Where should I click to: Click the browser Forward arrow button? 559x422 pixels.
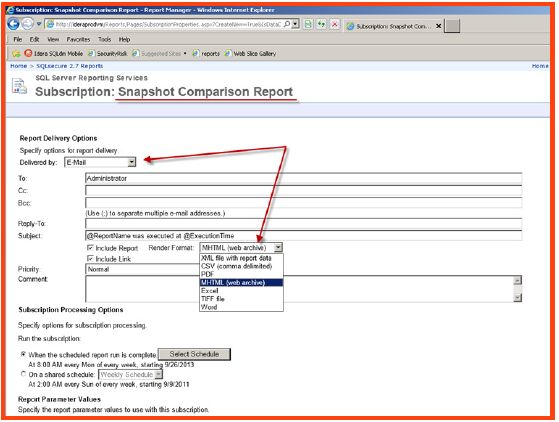[27, 24]
